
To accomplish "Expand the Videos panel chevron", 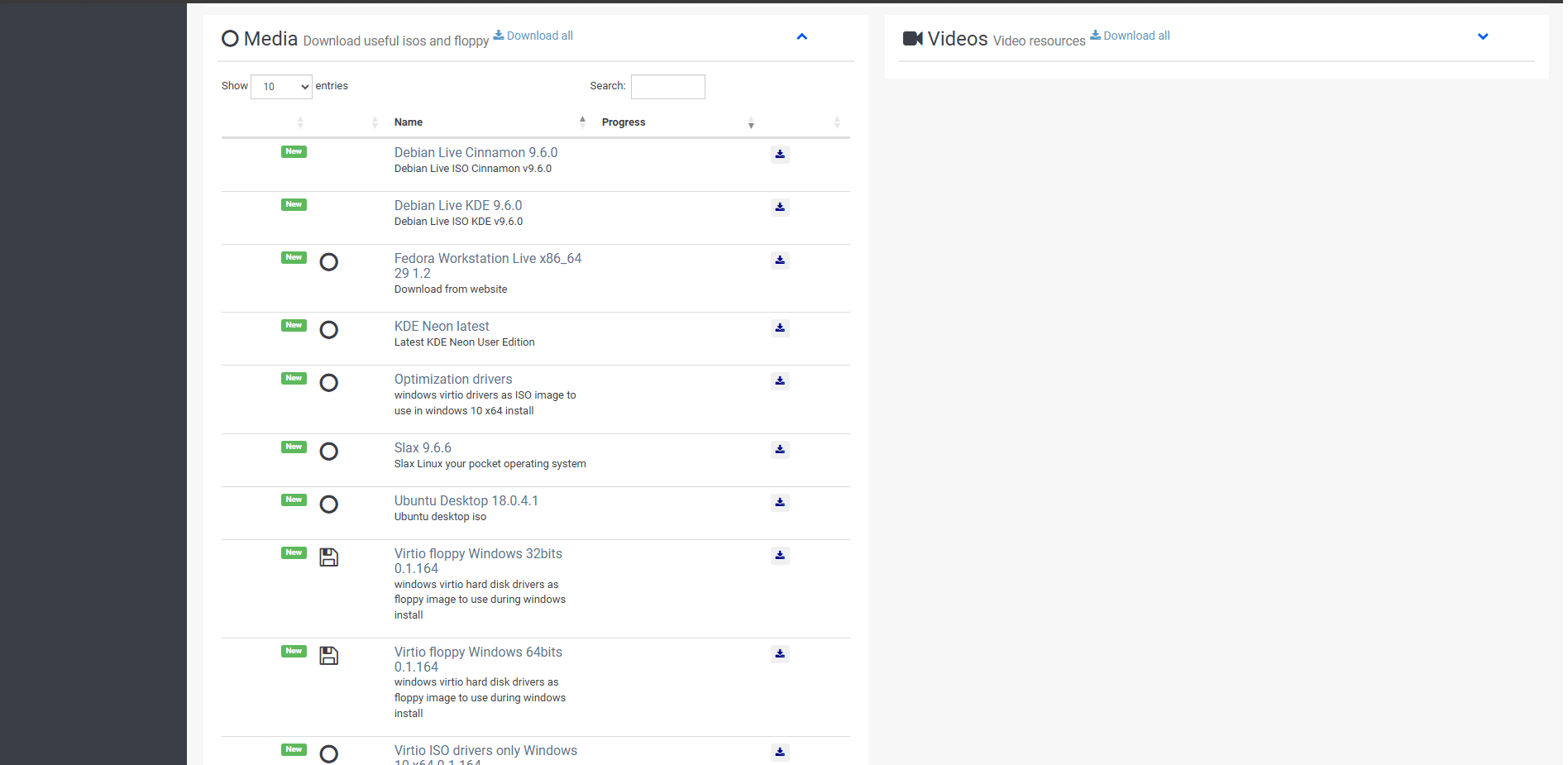I will [x=1482, y=36].
